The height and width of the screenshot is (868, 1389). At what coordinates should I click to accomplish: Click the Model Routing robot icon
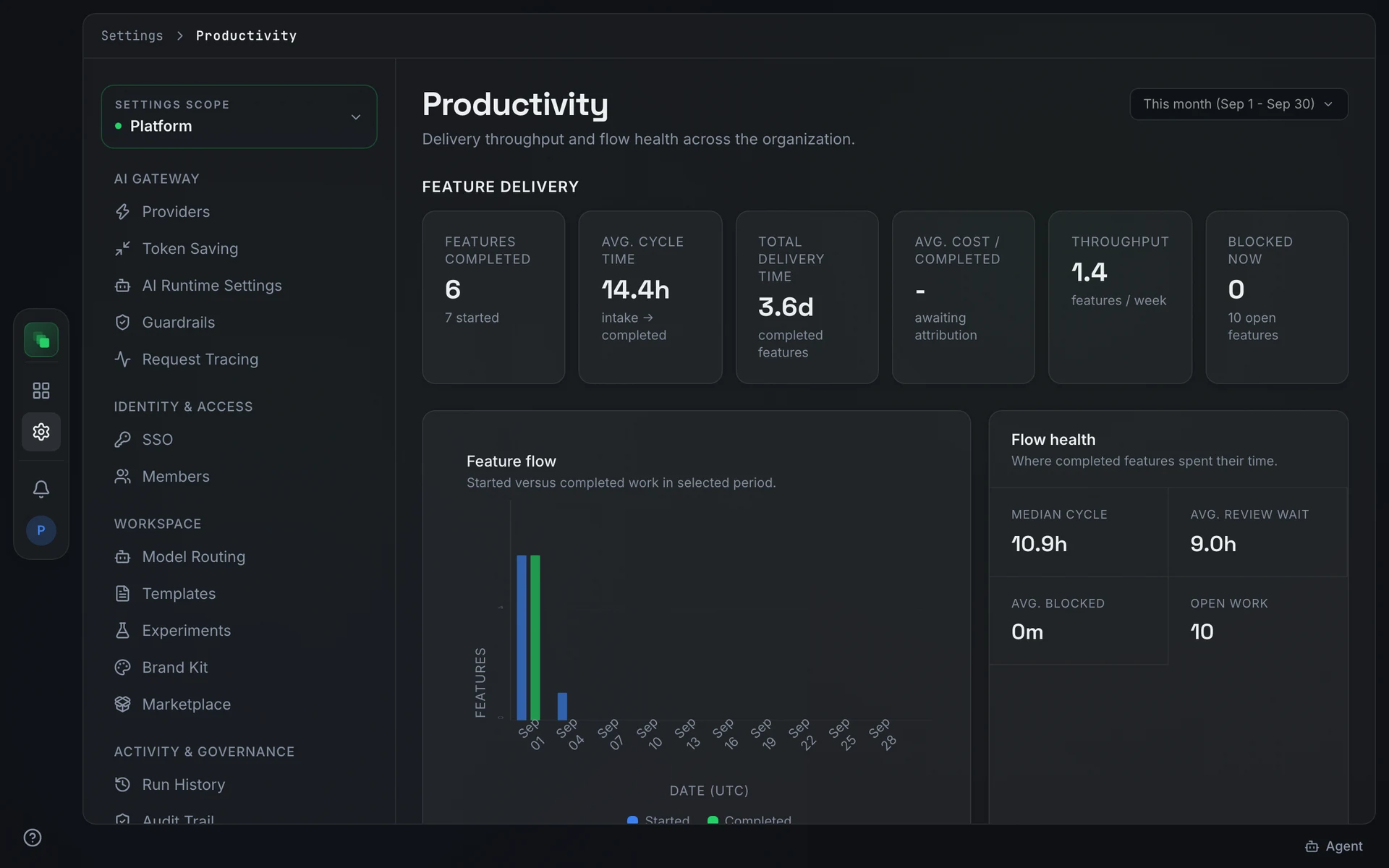tap(123, 557)
